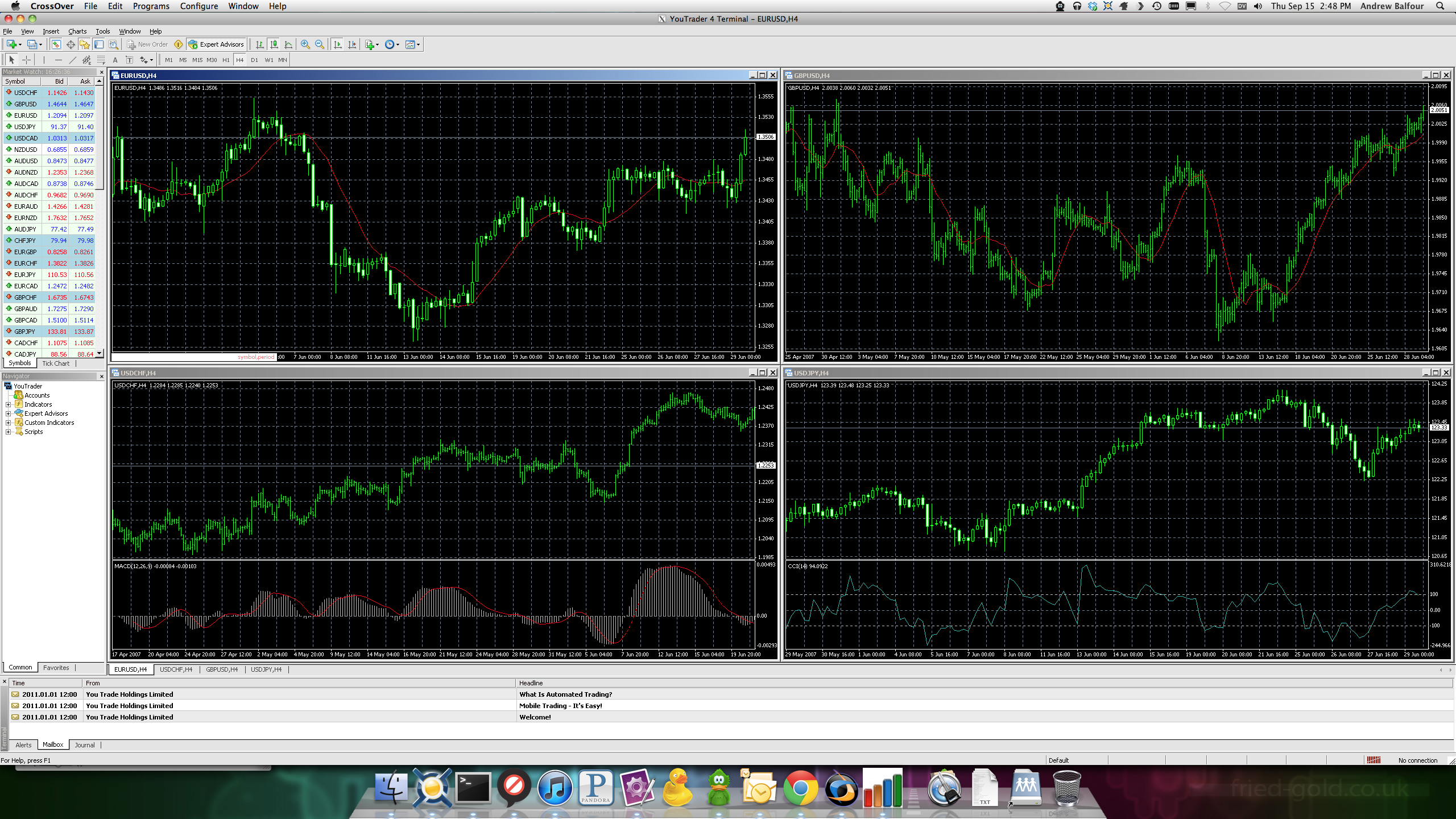Open the Tools menu
This screenshot has height=819, width=1456.
pos(102,31)
